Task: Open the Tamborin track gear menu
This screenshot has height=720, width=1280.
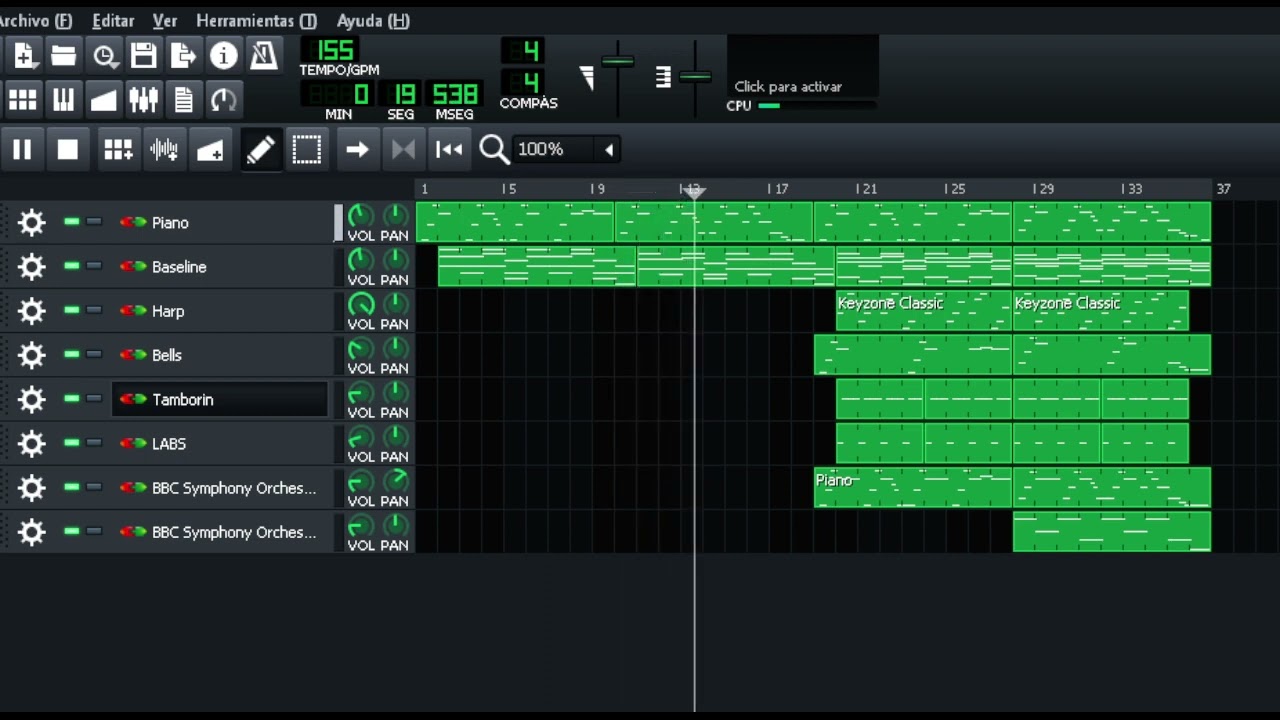Action: [x=32, y=399]
